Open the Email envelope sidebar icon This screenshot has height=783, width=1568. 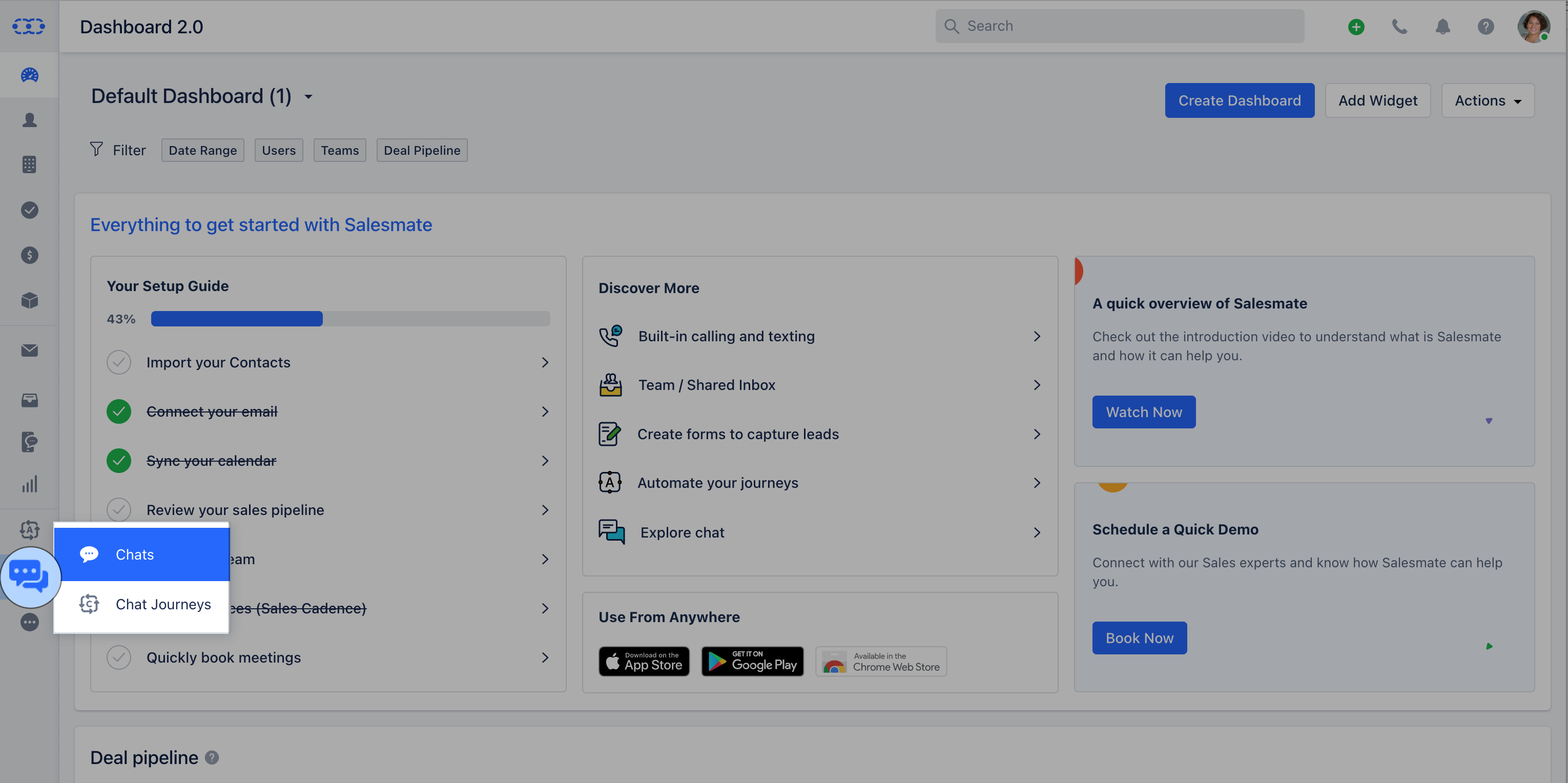pyautogui.click(x=29, y=350)
